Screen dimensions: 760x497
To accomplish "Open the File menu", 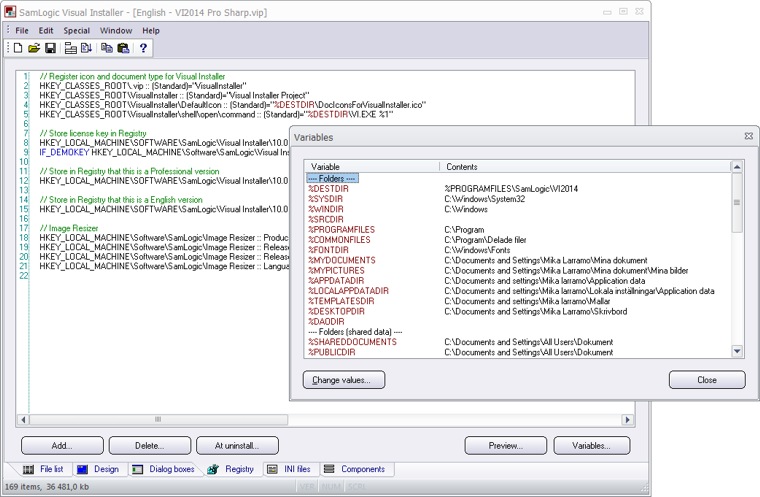I will pos(22,31).
